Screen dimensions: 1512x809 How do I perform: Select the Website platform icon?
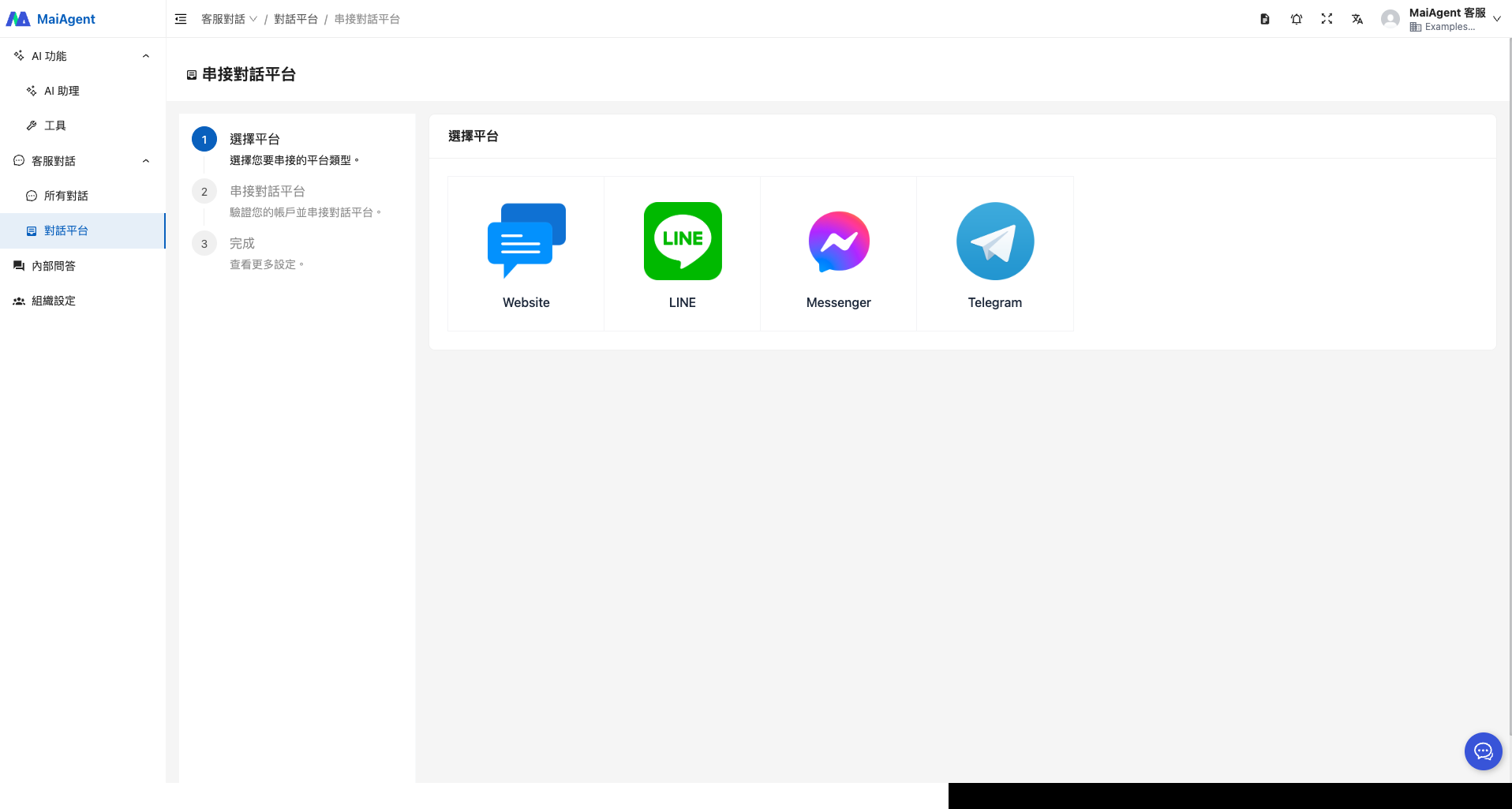(526, 242)
